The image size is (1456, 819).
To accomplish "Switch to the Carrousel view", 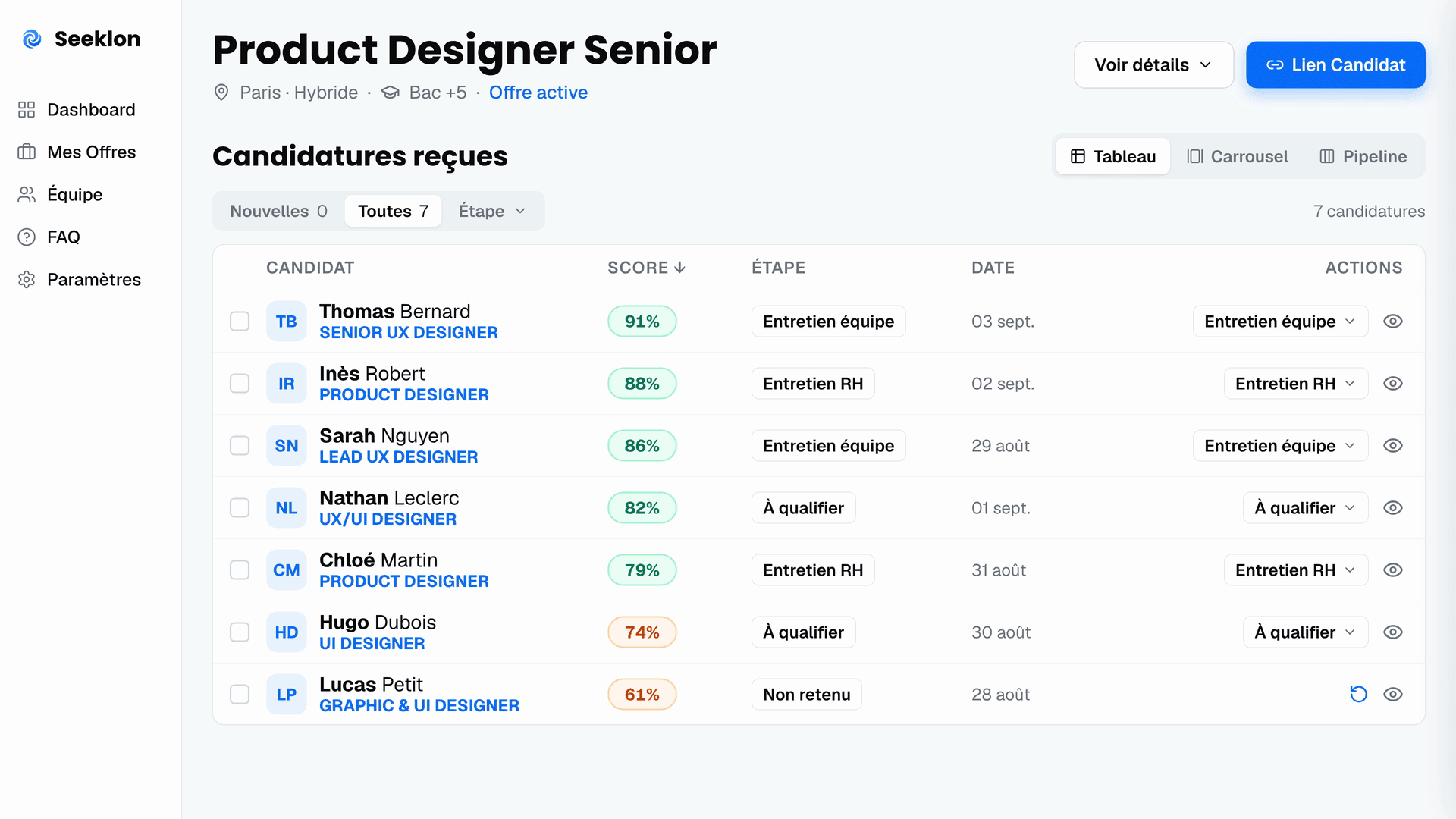I will tap(1238, 156).
